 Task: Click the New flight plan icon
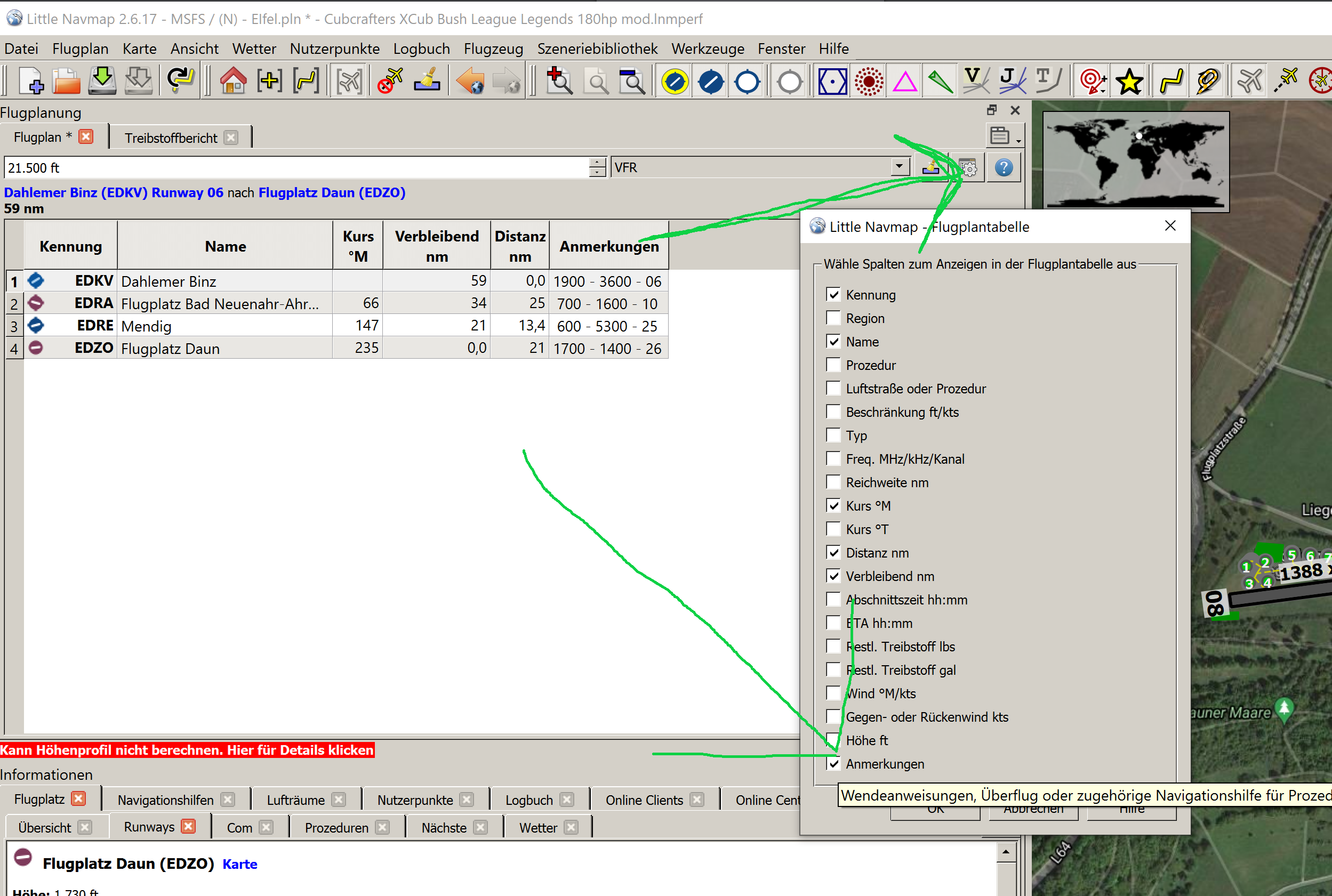31,80
